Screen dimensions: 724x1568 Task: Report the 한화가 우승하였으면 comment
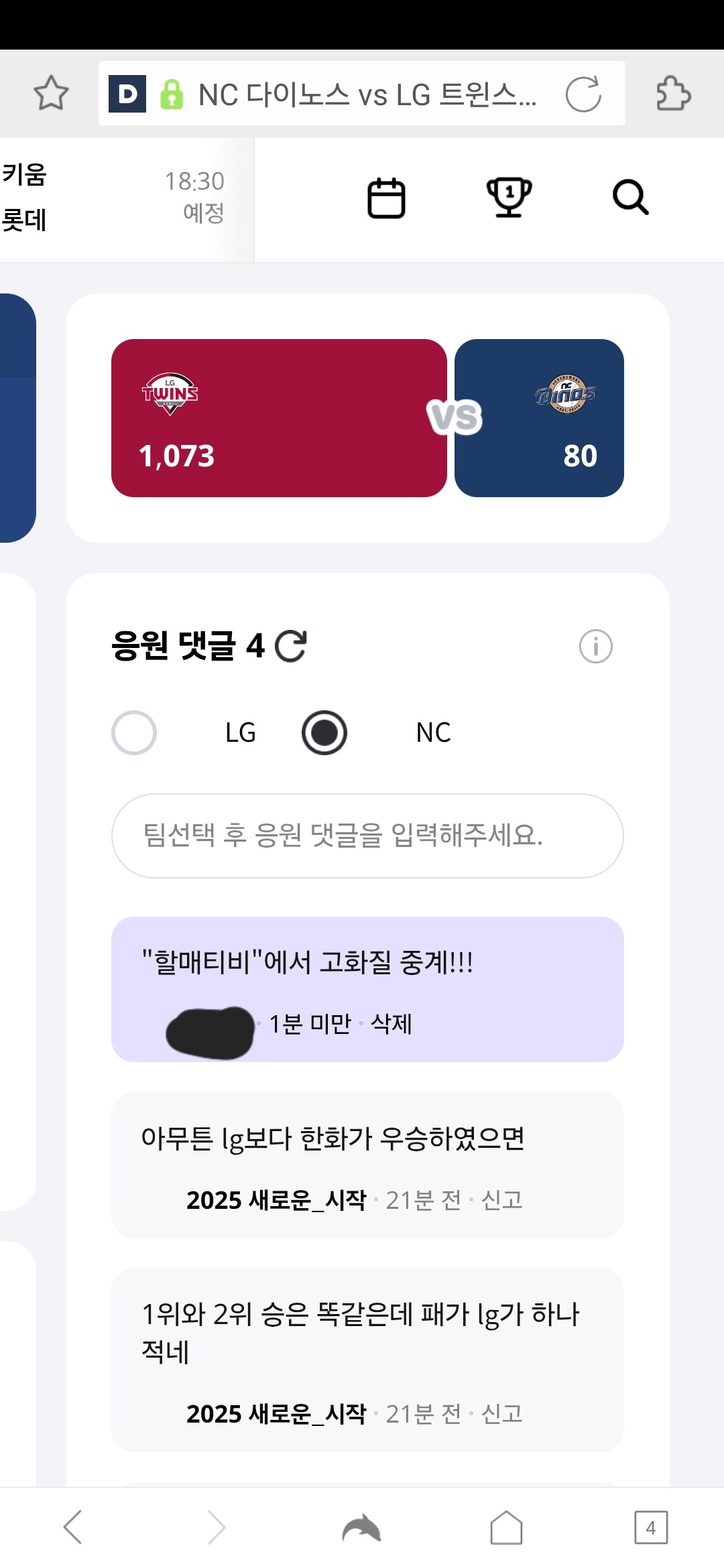tap(502, 1200)
